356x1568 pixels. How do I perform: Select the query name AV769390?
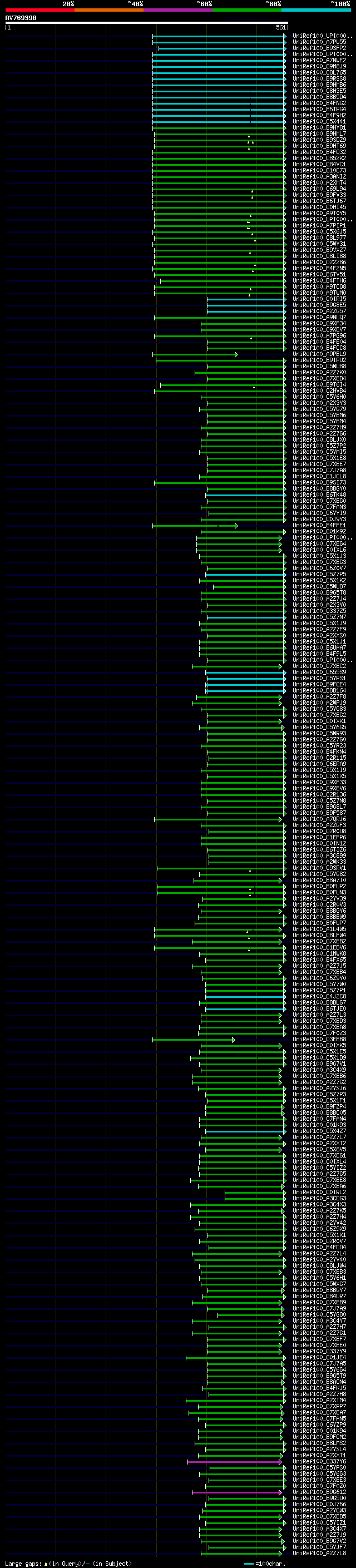(x=21, y=18)
